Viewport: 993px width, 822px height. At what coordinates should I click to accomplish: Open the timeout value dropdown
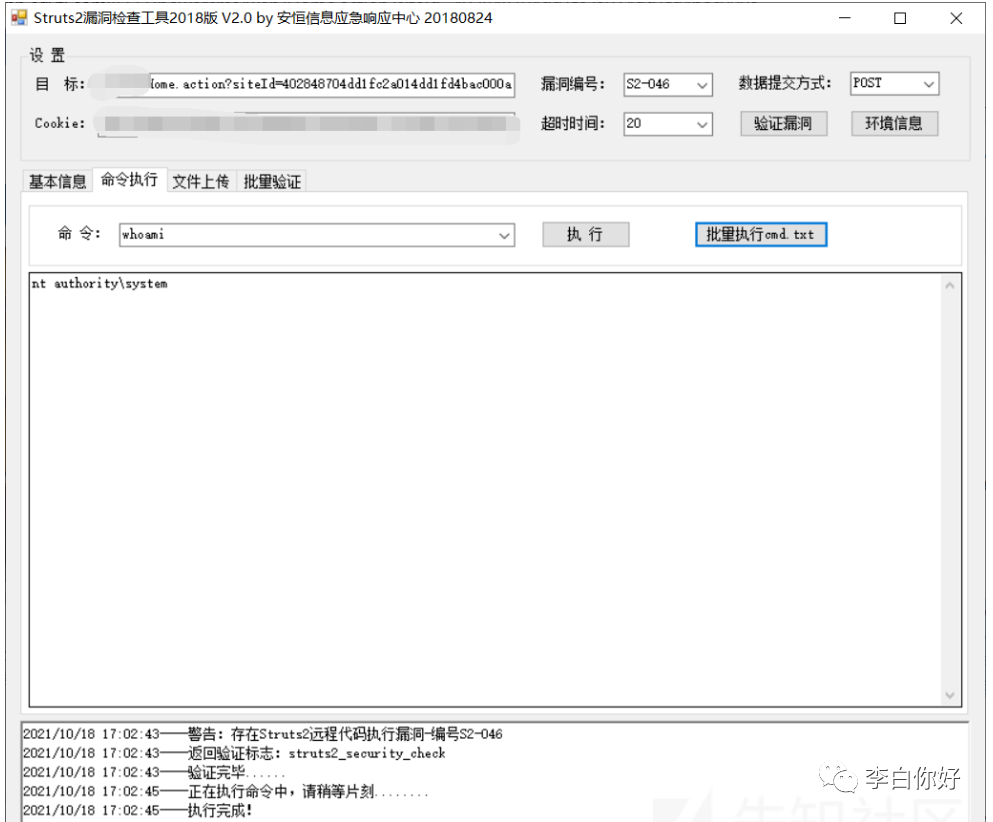point(702,125)
